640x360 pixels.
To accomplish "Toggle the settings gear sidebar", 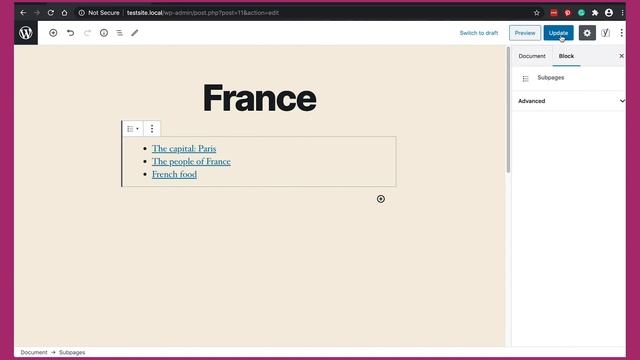I will click(x=587, y=33).
